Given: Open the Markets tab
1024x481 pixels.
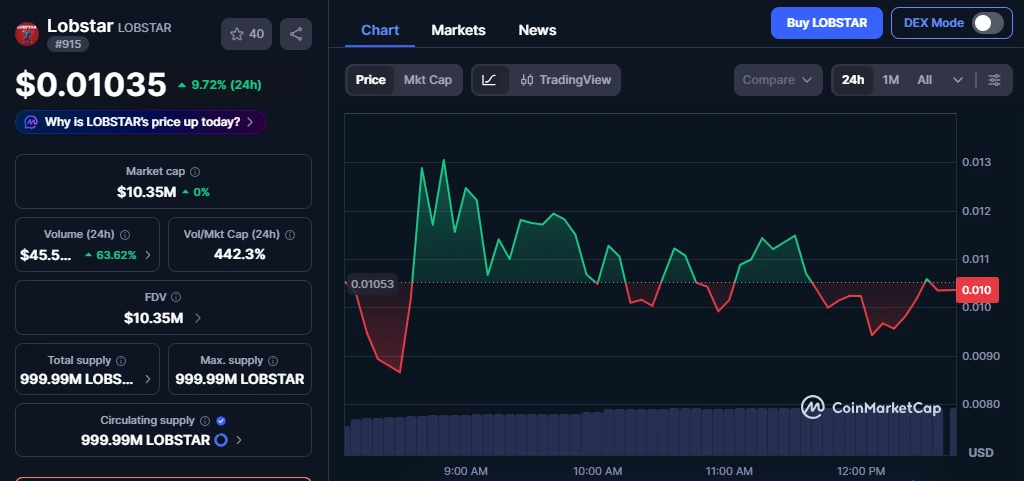Looking at the screenshot, I should [458, 30].
